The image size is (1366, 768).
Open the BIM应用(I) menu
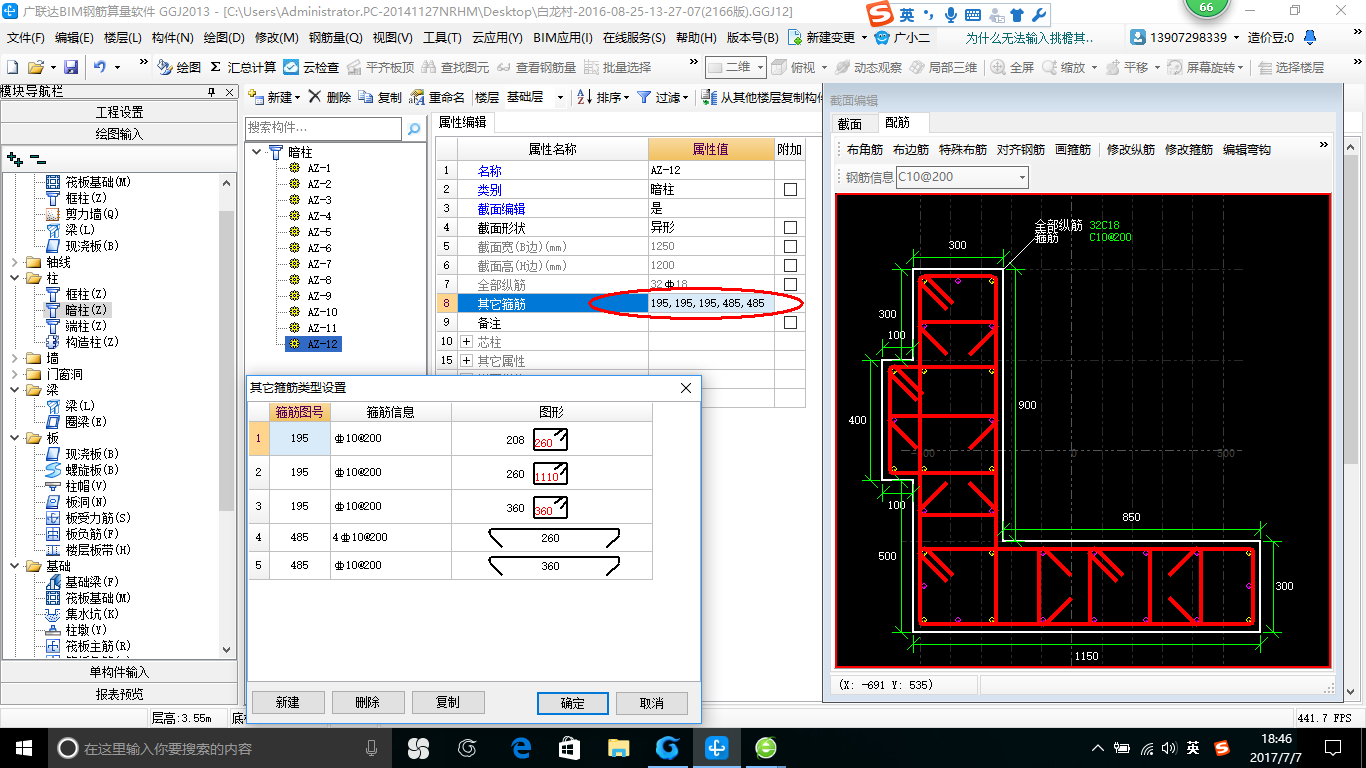[x=562, y=37]
